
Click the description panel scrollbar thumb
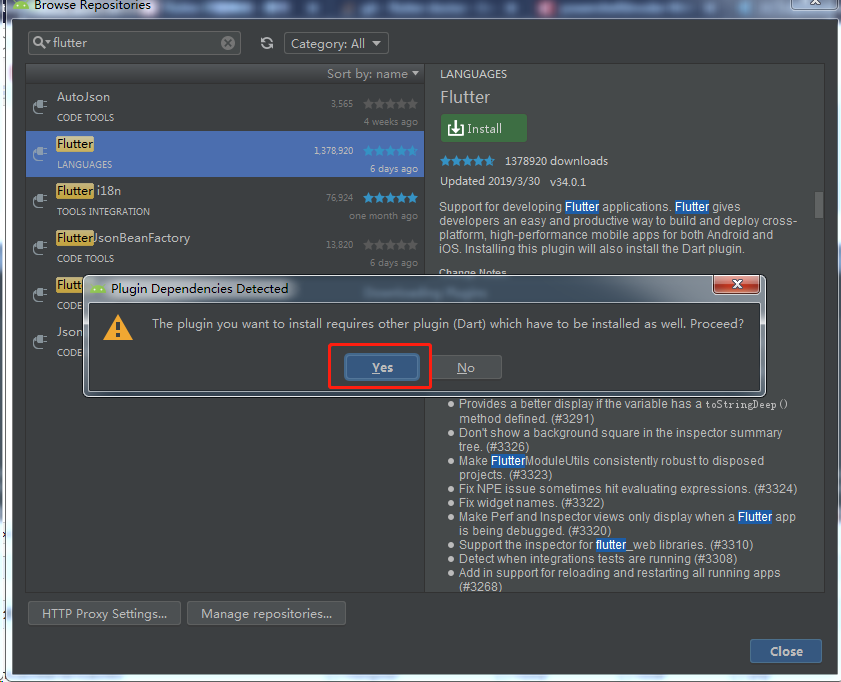point(818,205)
